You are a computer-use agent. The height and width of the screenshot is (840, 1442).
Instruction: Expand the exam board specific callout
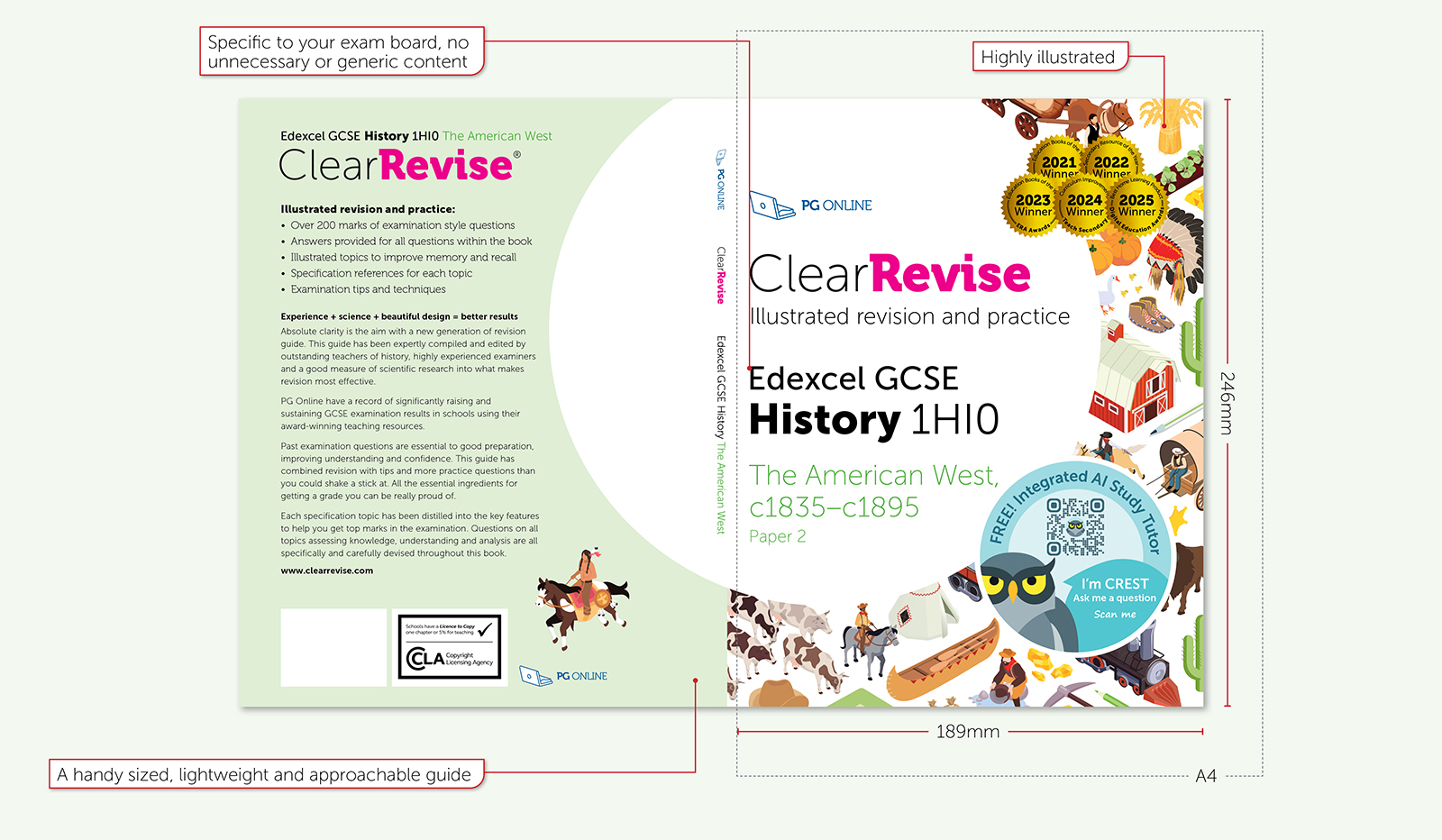pos(342,51)
